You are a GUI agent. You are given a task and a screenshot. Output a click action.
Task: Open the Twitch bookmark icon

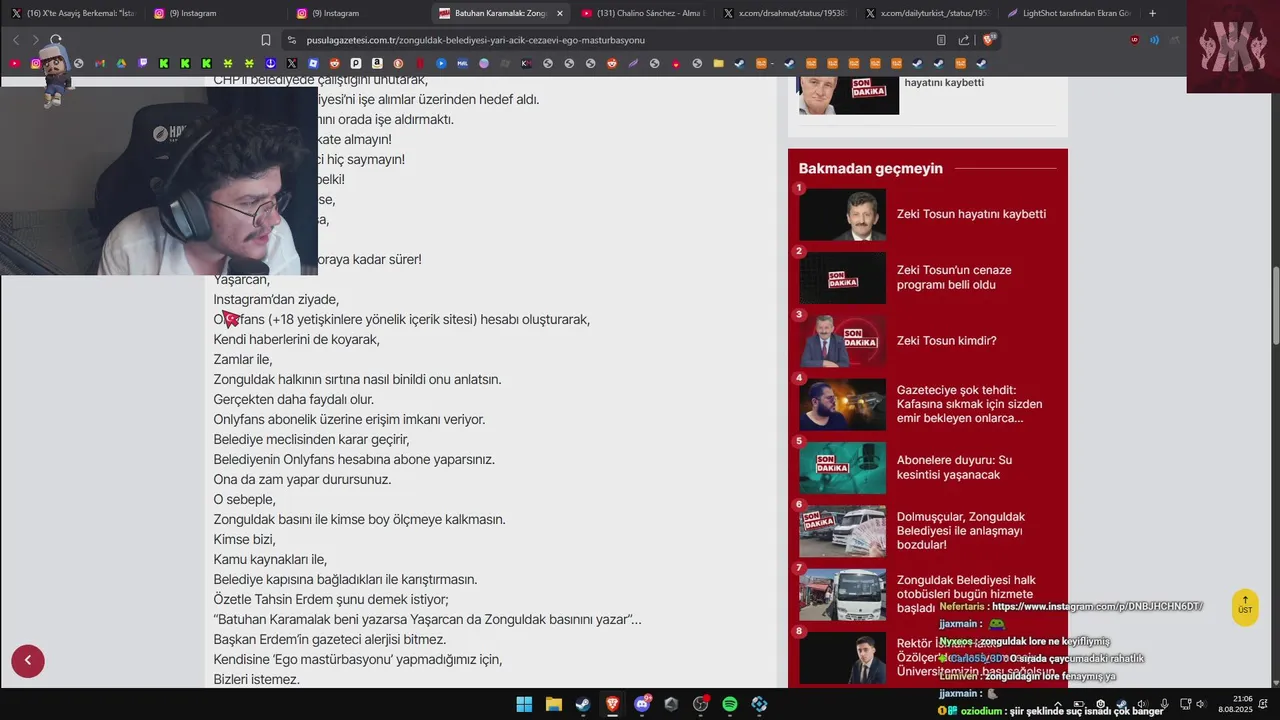[143, 63]
